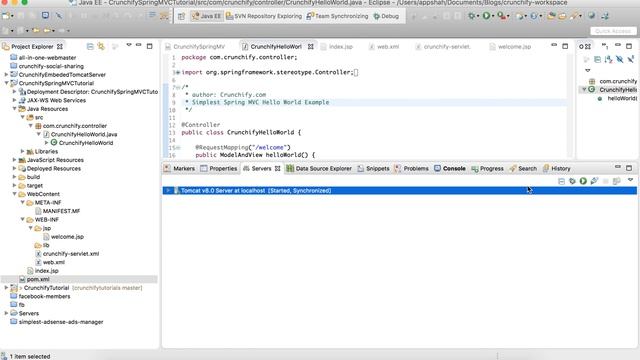This screenshot has width=640, height=360.
Task: Minimize the Project Explorer view
Action: coord(139,45)
